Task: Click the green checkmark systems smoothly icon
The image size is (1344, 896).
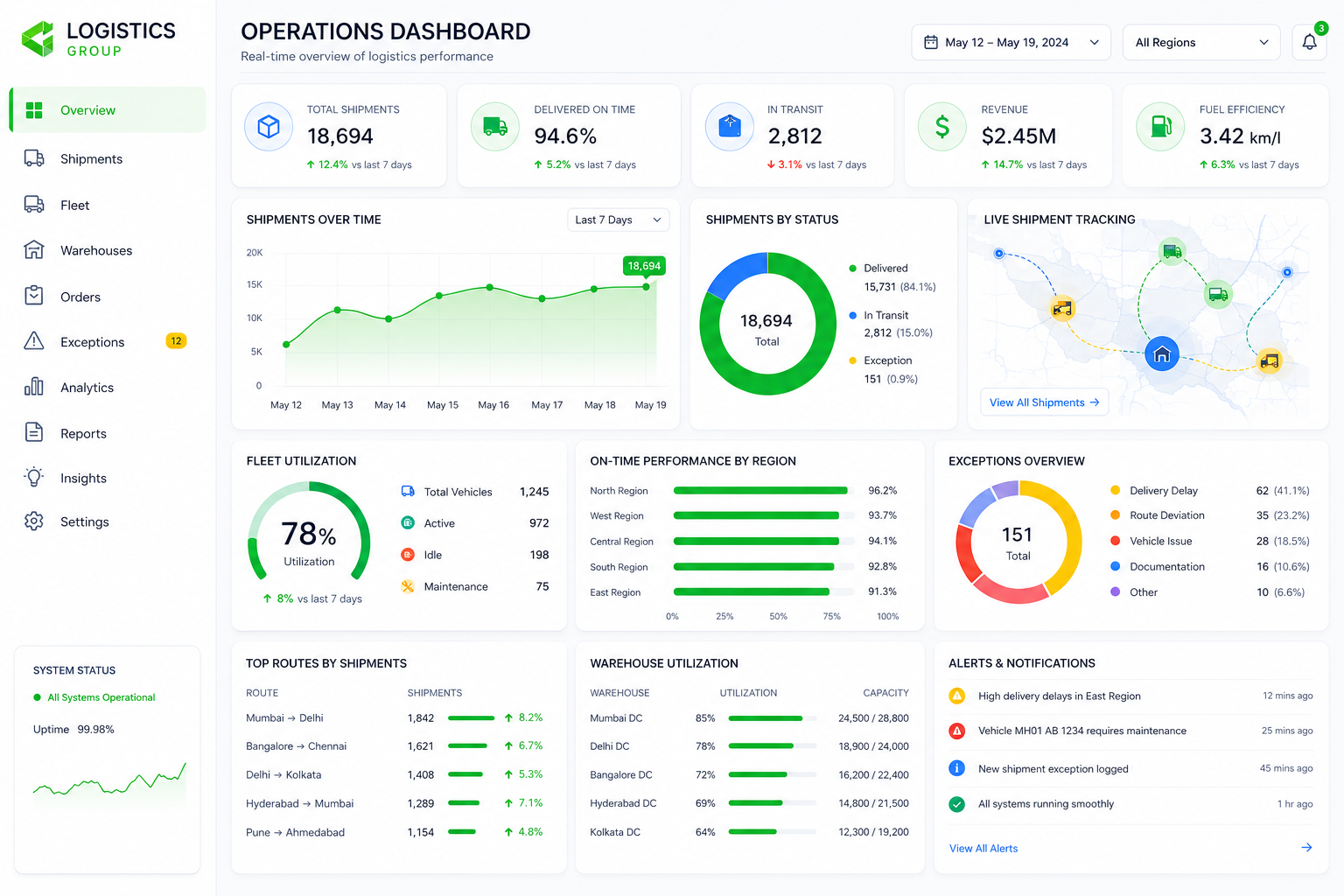Action: [x=957, y=804]
